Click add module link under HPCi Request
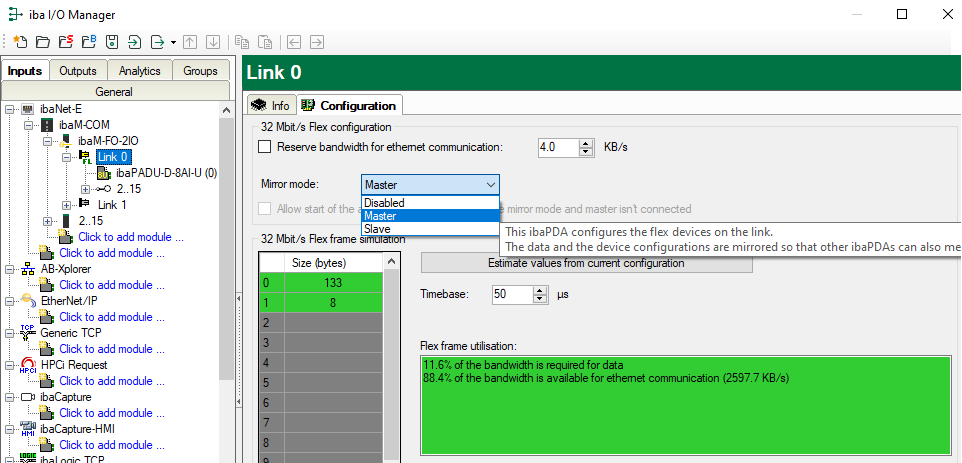 112,380
